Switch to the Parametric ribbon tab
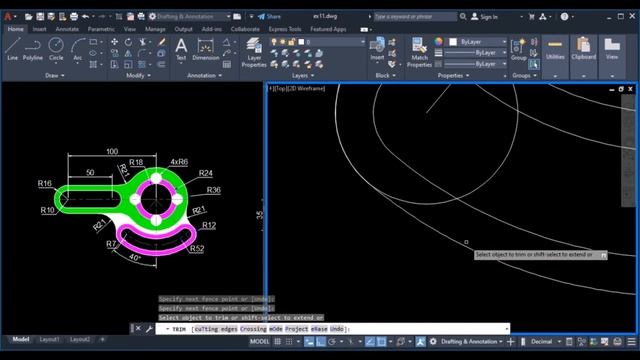Image resolution: width=640 pixels, height=360 pixels. click(101, 29)
